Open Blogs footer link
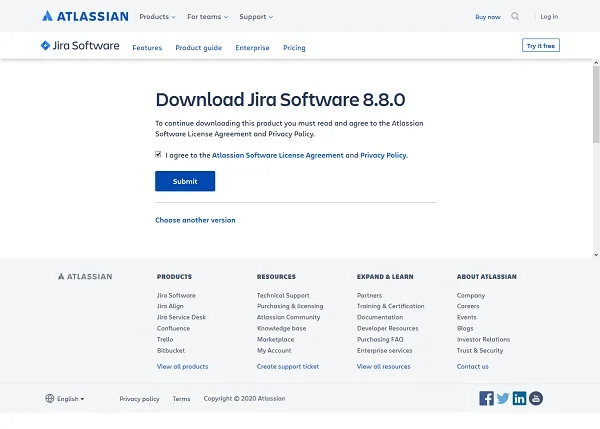This screenshot has width=600, height=429. pyautogui.click(x=465, y=328)
